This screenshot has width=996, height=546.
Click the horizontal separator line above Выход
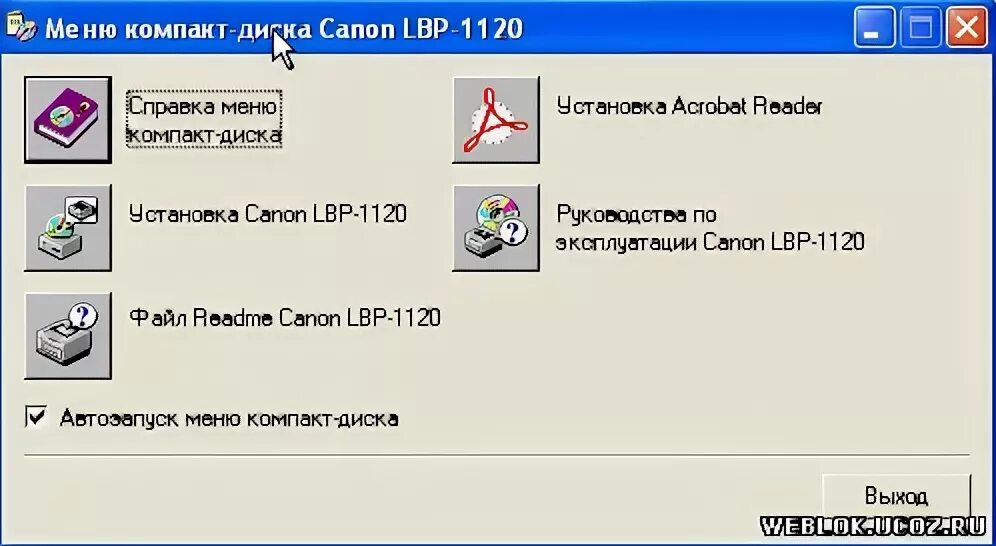(497, 455)
